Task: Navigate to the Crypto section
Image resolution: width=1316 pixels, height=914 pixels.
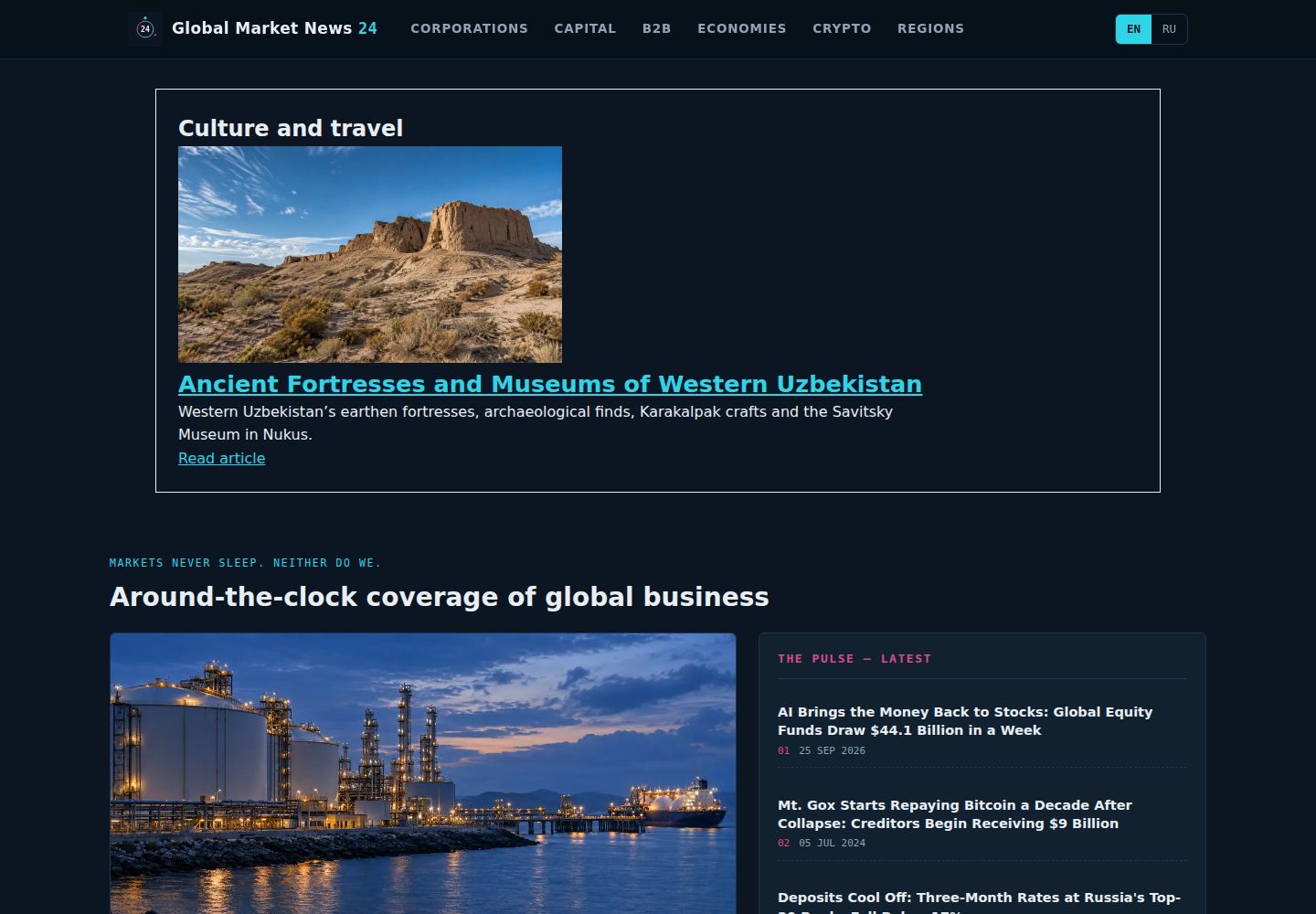Action: click(842, 29)
